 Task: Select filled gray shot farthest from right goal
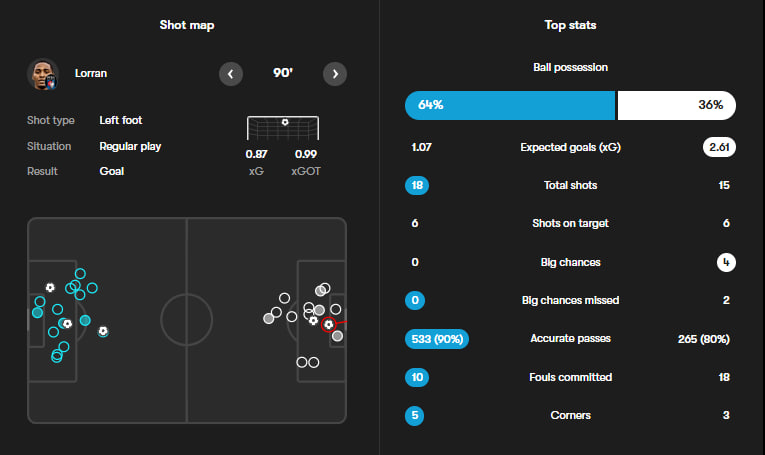(x=268, y=318)
